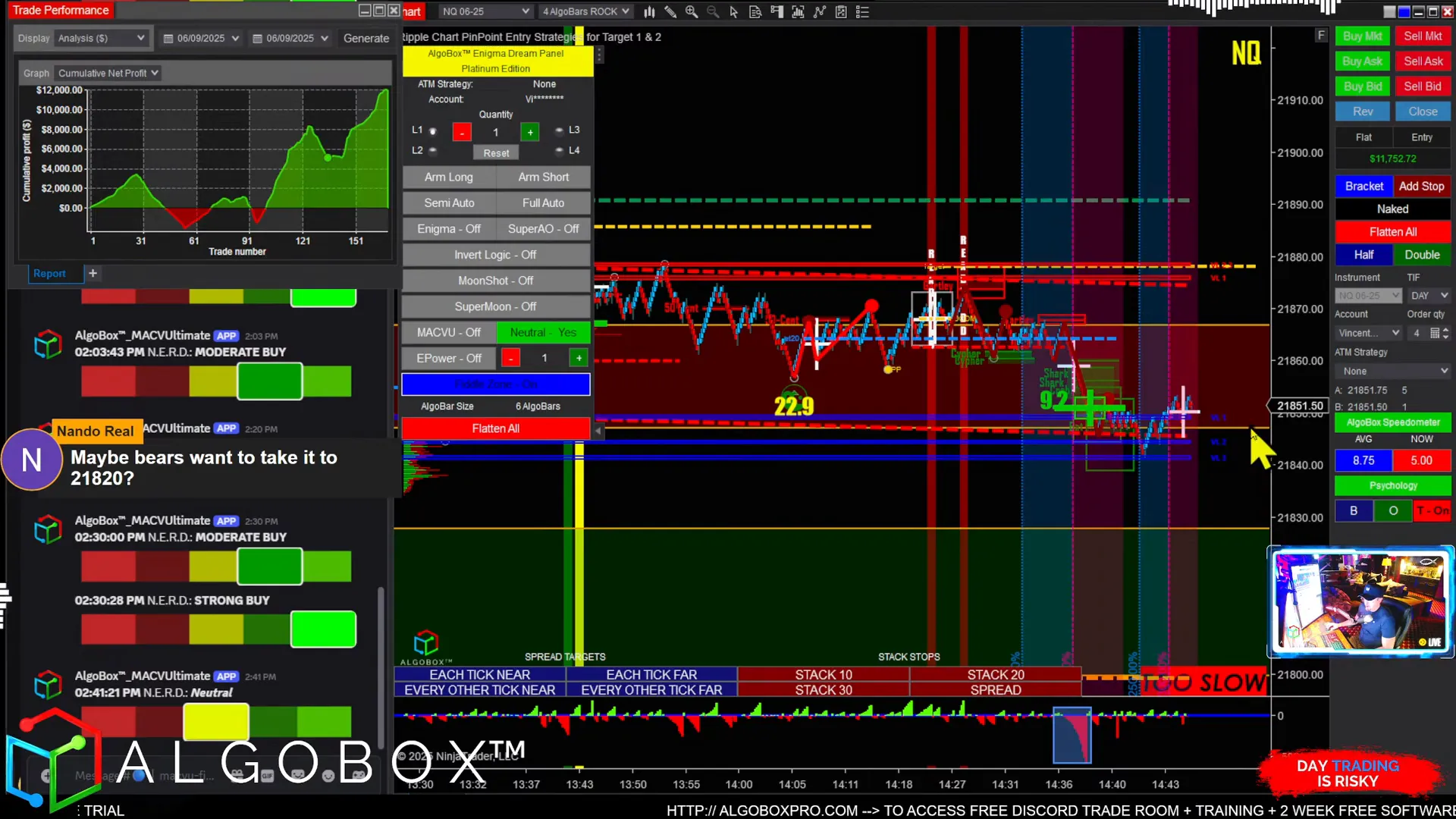Click the Dream Panel options dots
Image resolution: width=1456 pixels, height=819 pixels.
click(x=599, y=55)
